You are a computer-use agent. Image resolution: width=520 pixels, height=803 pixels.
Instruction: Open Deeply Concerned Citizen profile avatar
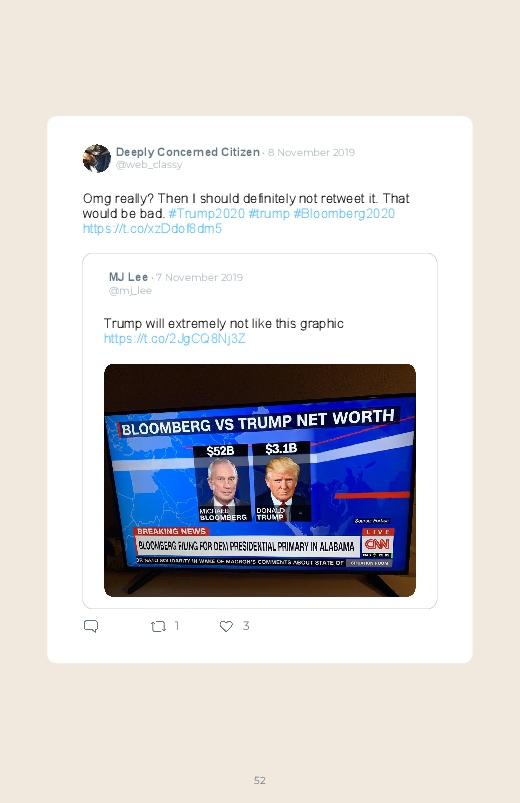(x=97, y=158)
